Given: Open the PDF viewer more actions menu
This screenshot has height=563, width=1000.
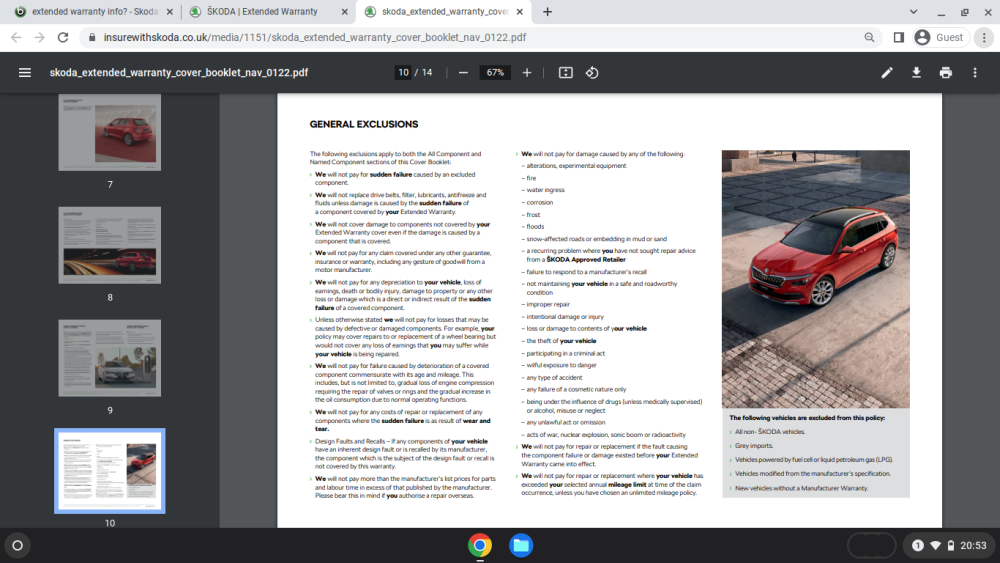Looking at the screenshot, I should [975, 73].
